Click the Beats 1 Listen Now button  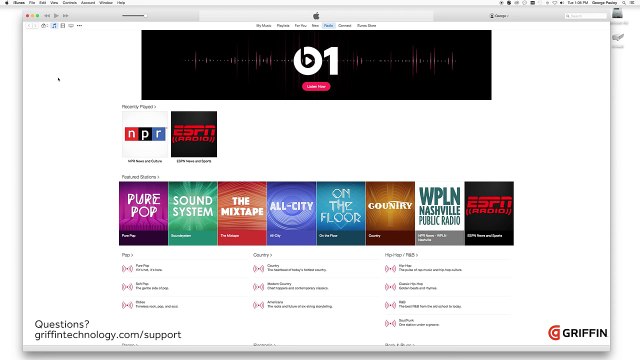pyautogui.click(x=316, y=87)
